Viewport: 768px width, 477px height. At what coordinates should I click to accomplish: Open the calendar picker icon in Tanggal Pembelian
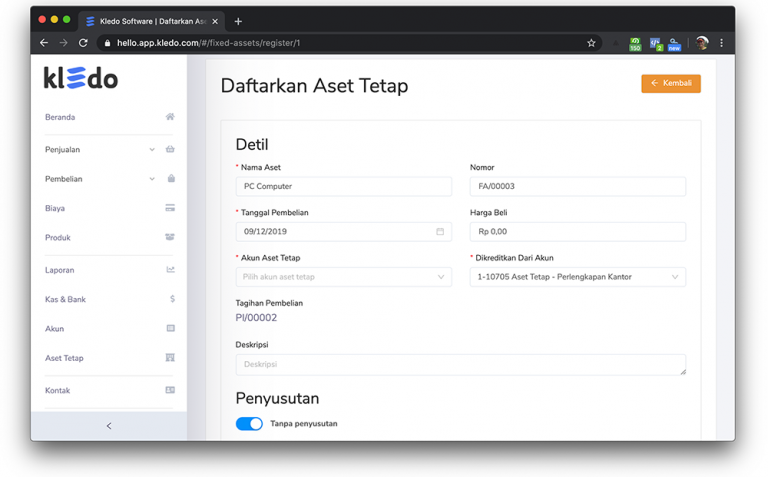coord(440,231)
